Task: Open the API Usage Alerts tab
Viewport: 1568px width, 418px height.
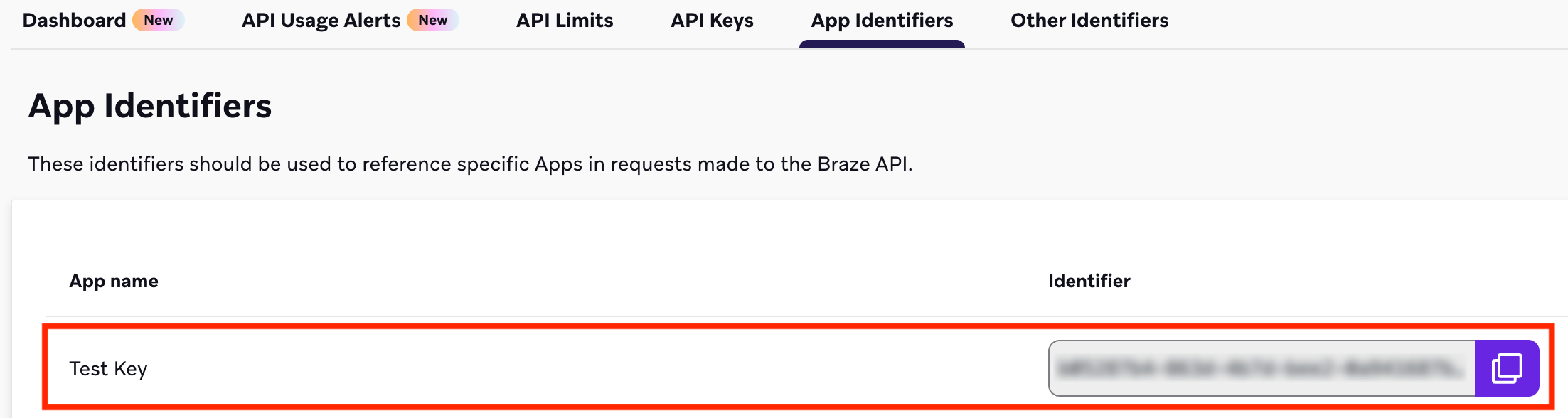Action: coord(320,20)
